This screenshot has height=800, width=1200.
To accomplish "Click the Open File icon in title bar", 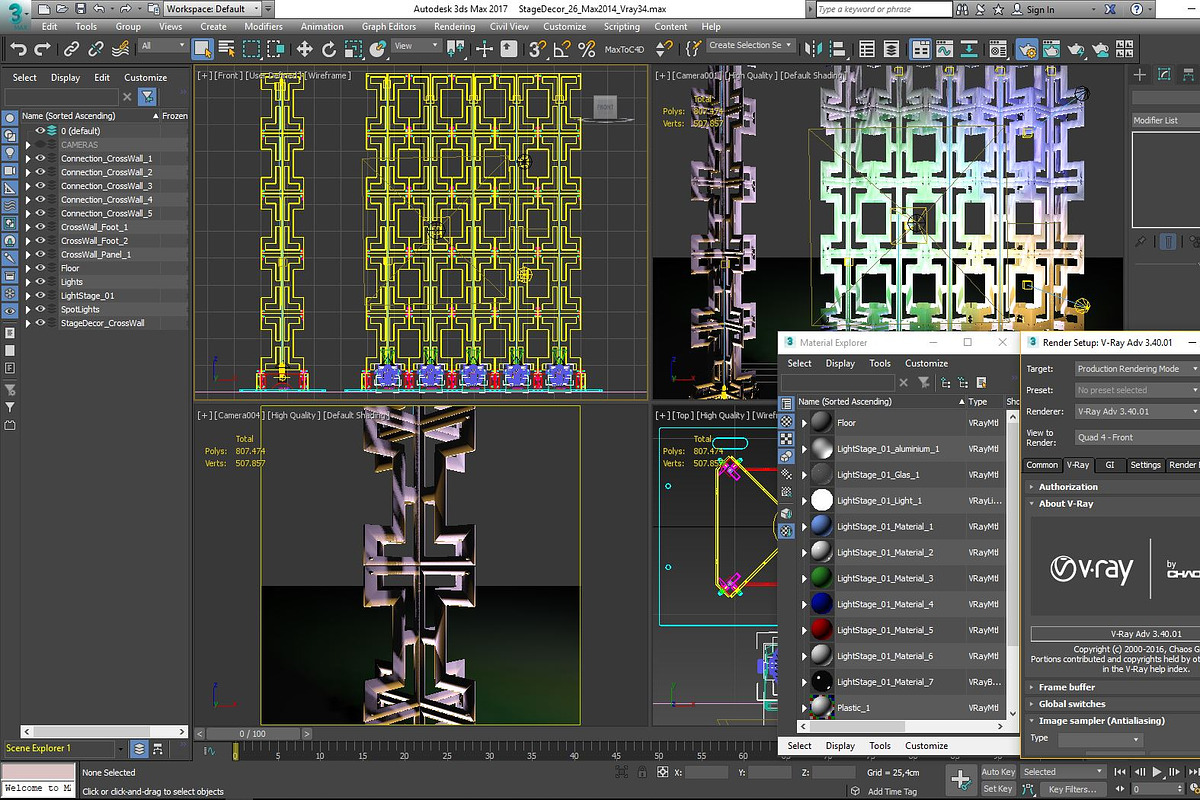I will pos(61,9).
